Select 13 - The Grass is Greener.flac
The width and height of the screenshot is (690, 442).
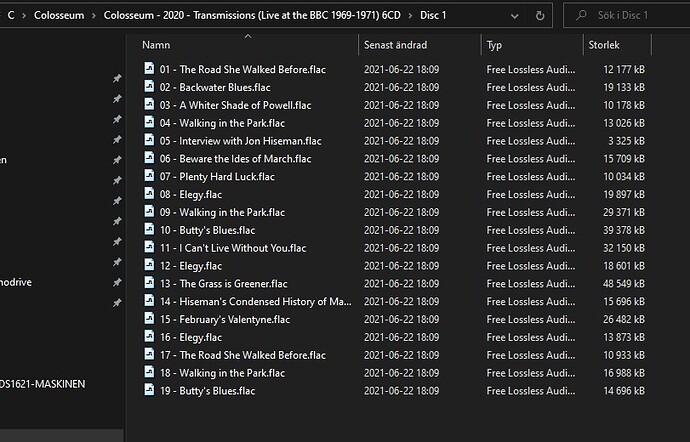(223, 284)
